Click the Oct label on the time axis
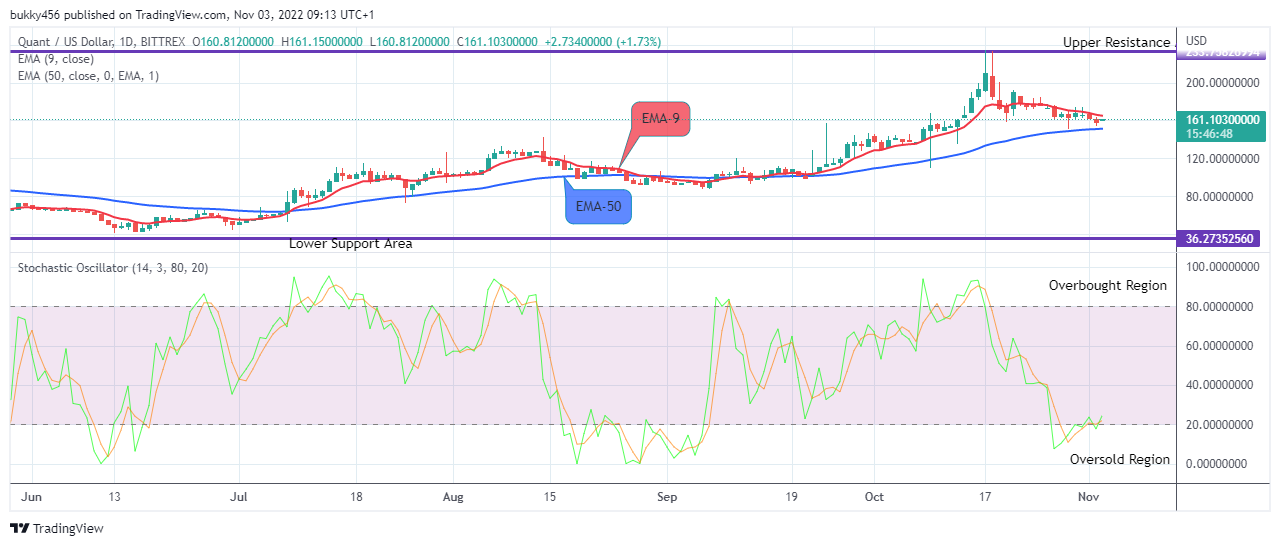 875,496
